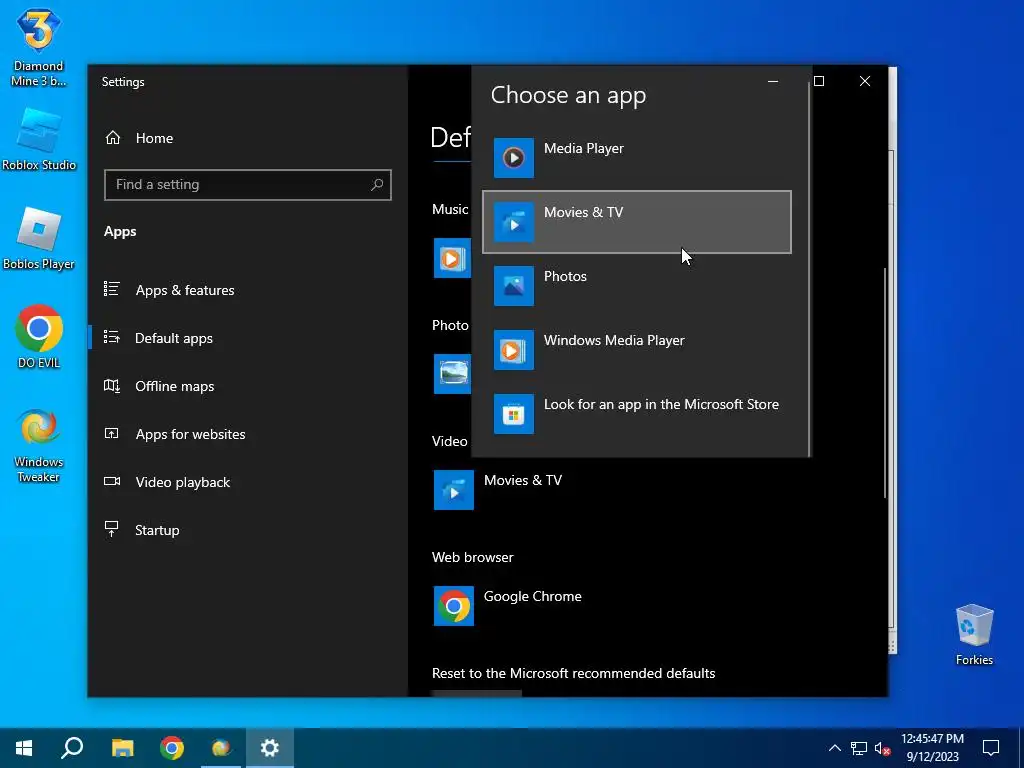The height and width of the screenshot is (768, 1024).
Task: Click the Settings window scrollbar
Action: 886,383
